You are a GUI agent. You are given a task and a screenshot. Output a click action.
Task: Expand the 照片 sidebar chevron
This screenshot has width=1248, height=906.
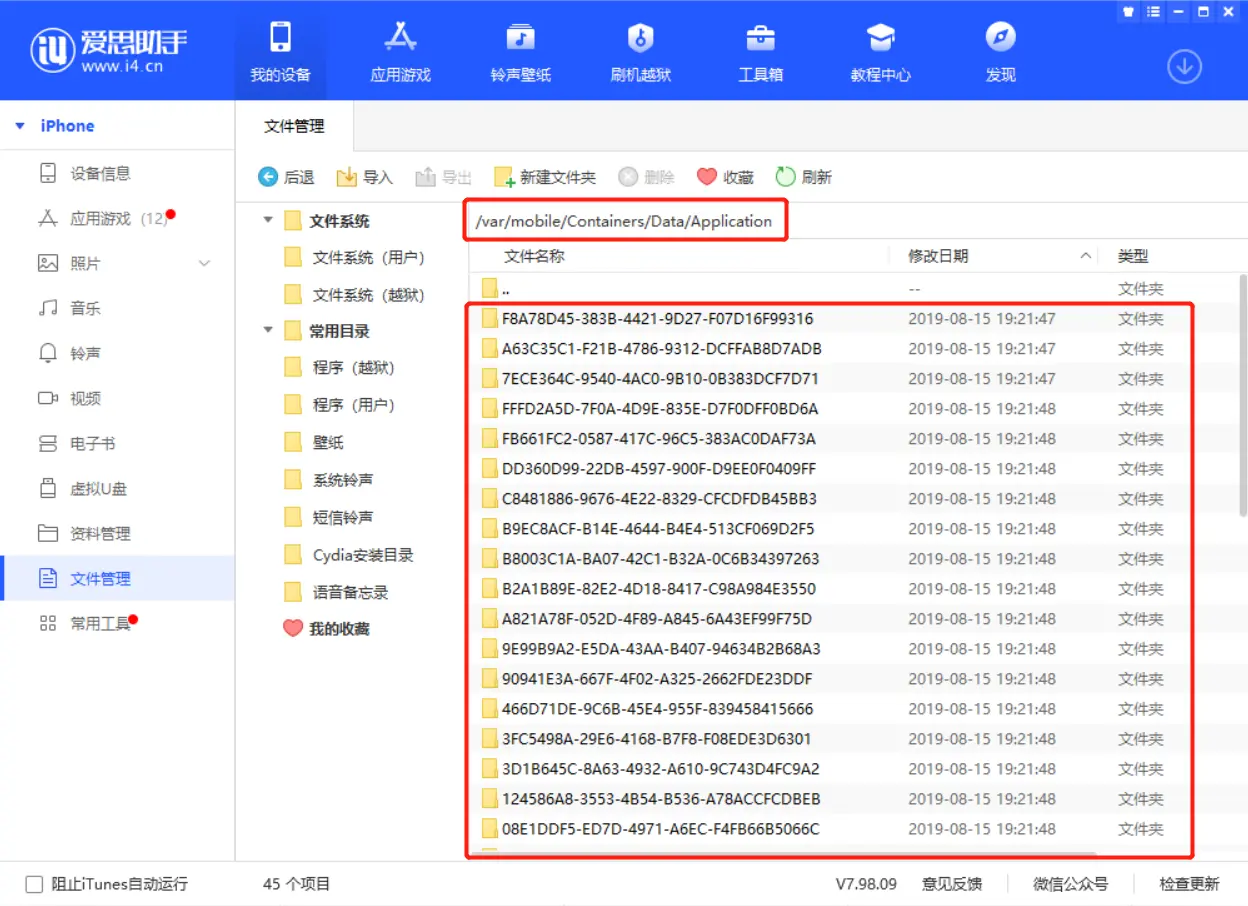click(205, 263)
